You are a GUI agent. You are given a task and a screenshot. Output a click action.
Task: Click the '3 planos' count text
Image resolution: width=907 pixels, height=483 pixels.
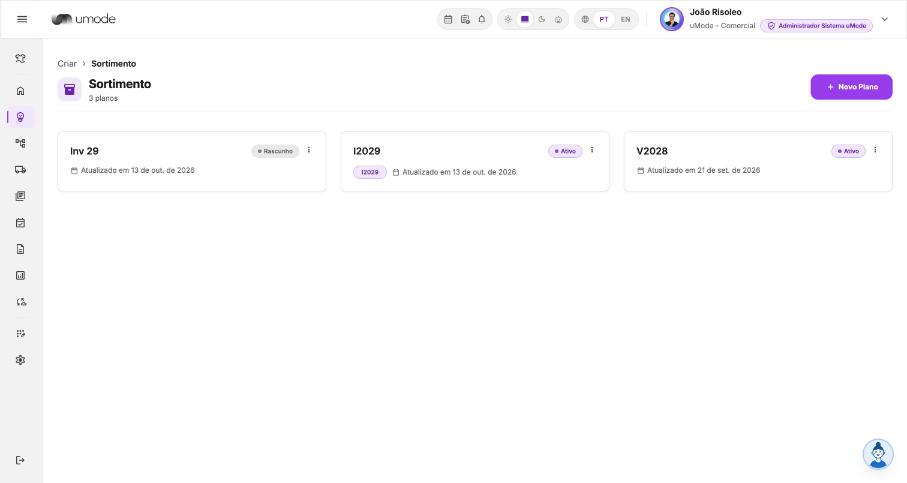(x=103, y=98)
